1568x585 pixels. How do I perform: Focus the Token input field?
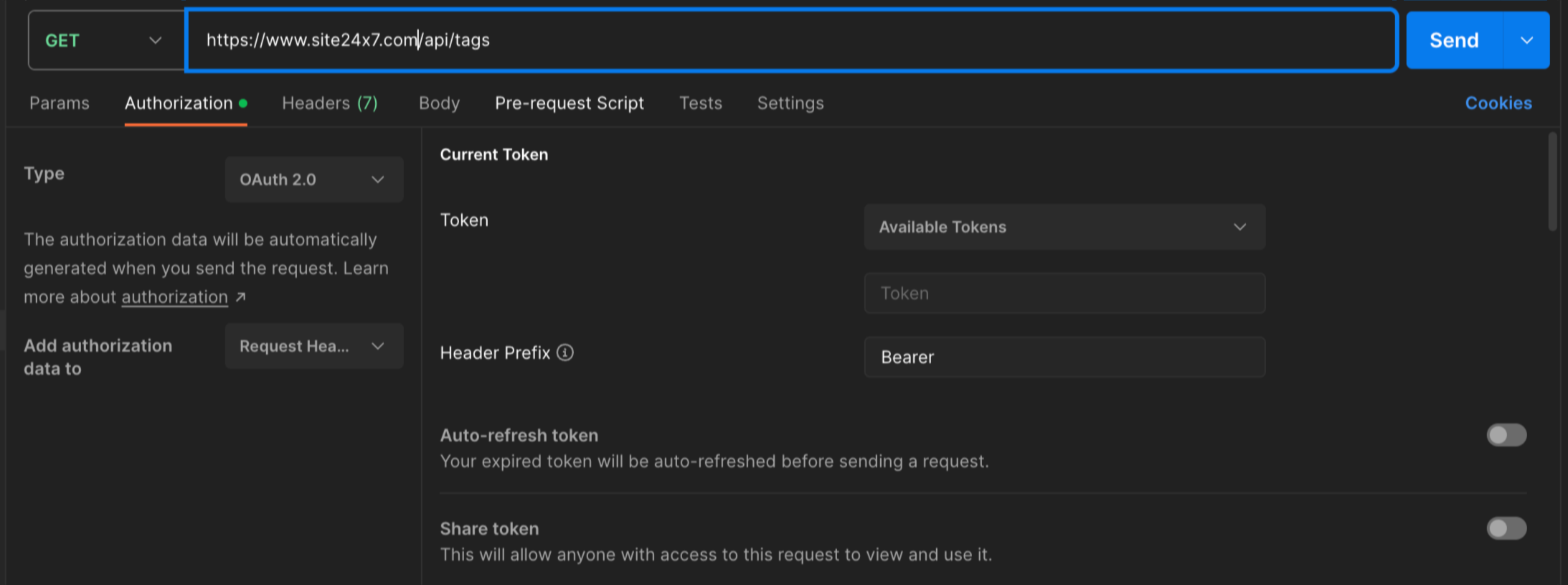pyautogui.click(x=1064, y=293)
